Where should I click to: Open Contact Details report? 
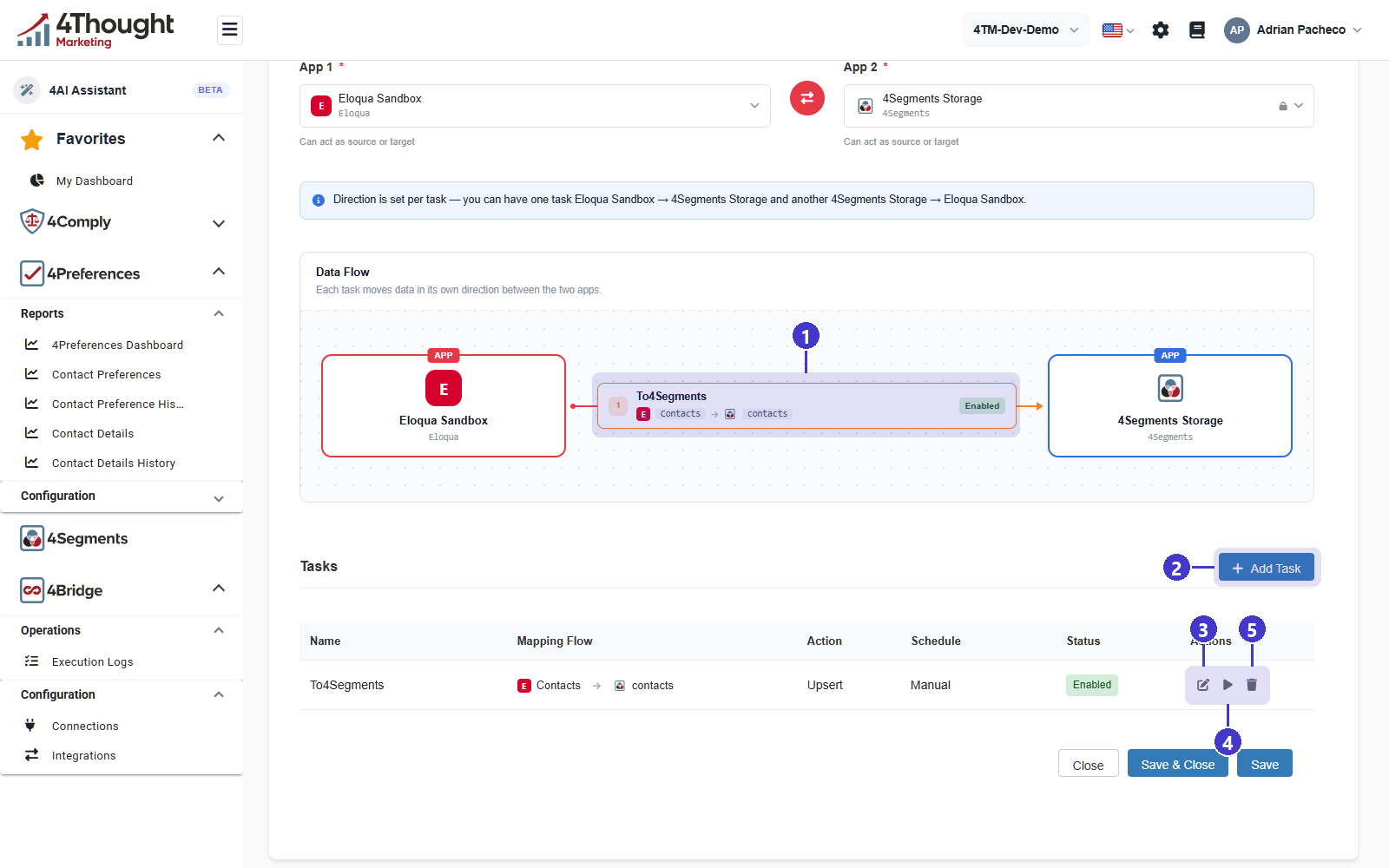point(93,433)
